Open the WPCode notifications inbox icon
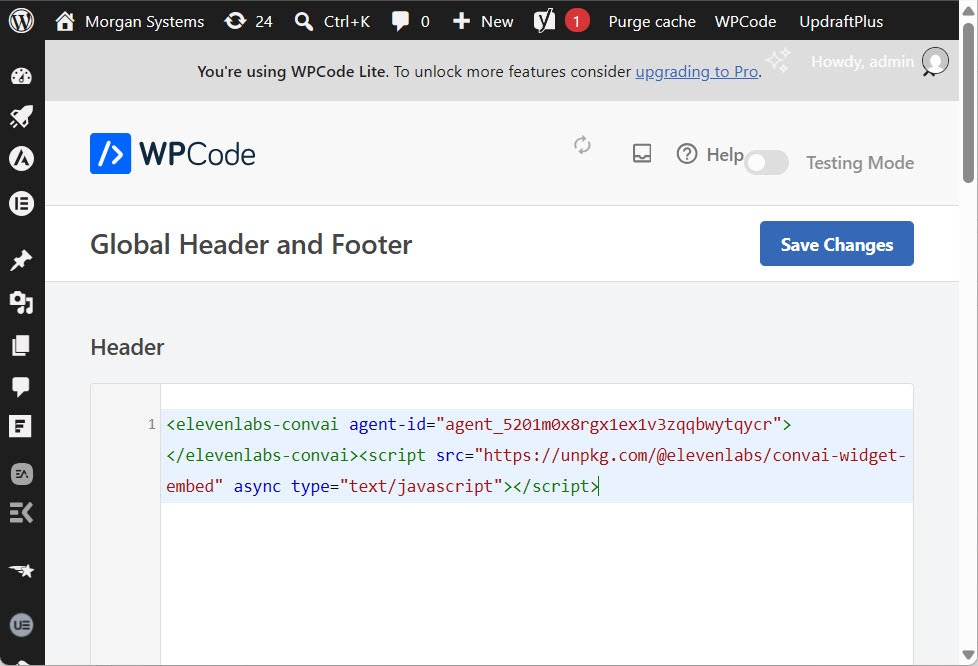 coord(642,153)
